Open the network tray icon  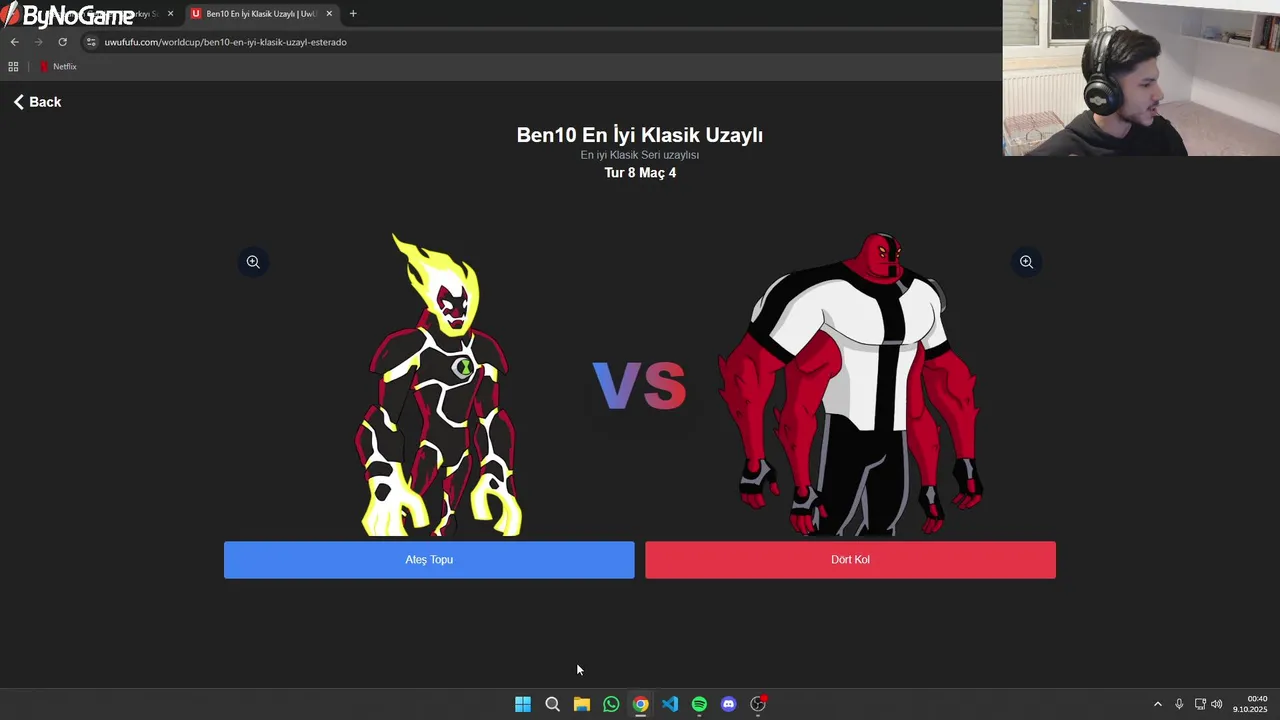coord(1200,704)
